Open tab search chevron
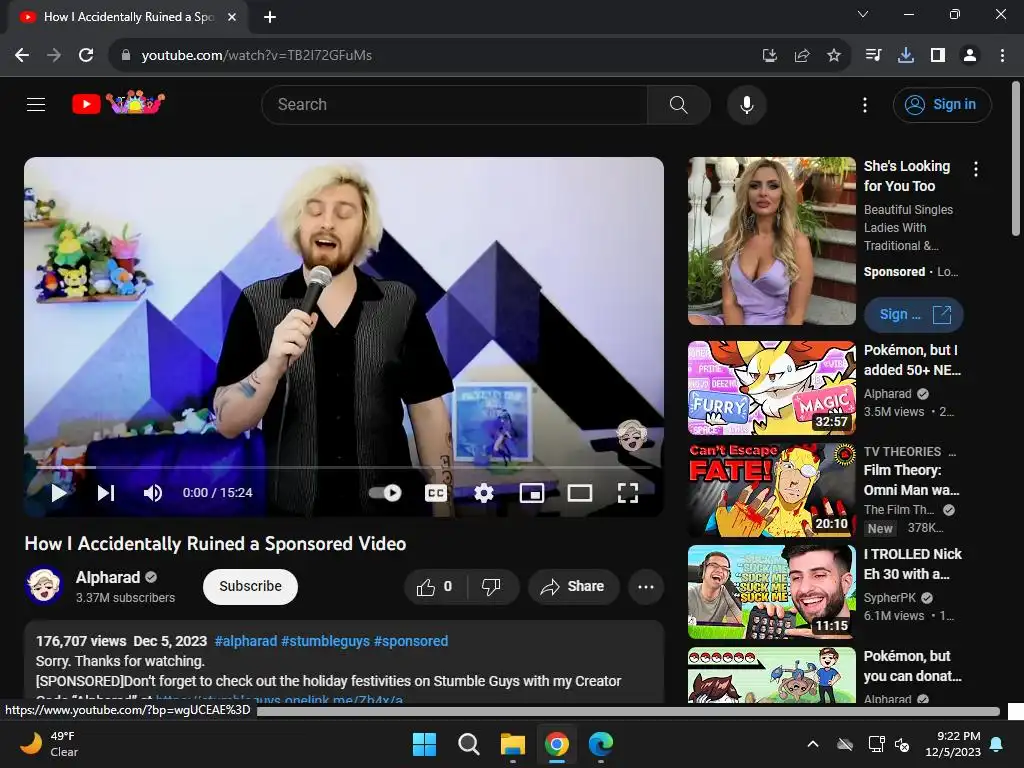Screen dimensions: 1024x768 (x=863, y=14)
